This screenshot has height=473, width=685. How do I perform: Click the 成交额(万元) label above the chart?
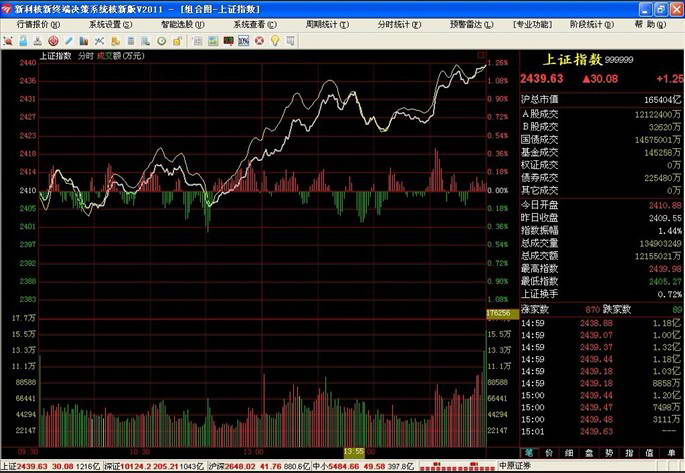tap(121, 56)
